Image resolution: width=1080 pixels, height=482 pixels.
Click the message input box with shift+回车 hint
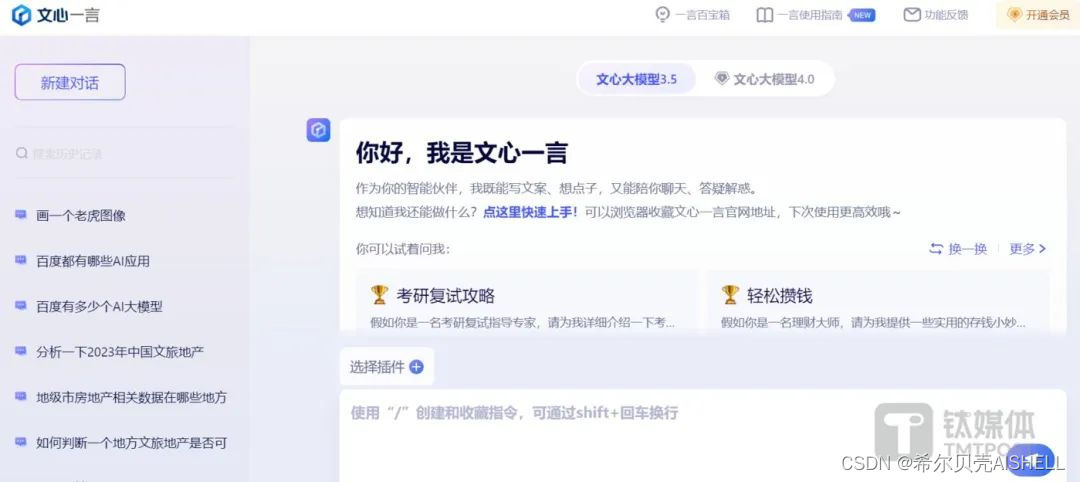coord(703,435)
